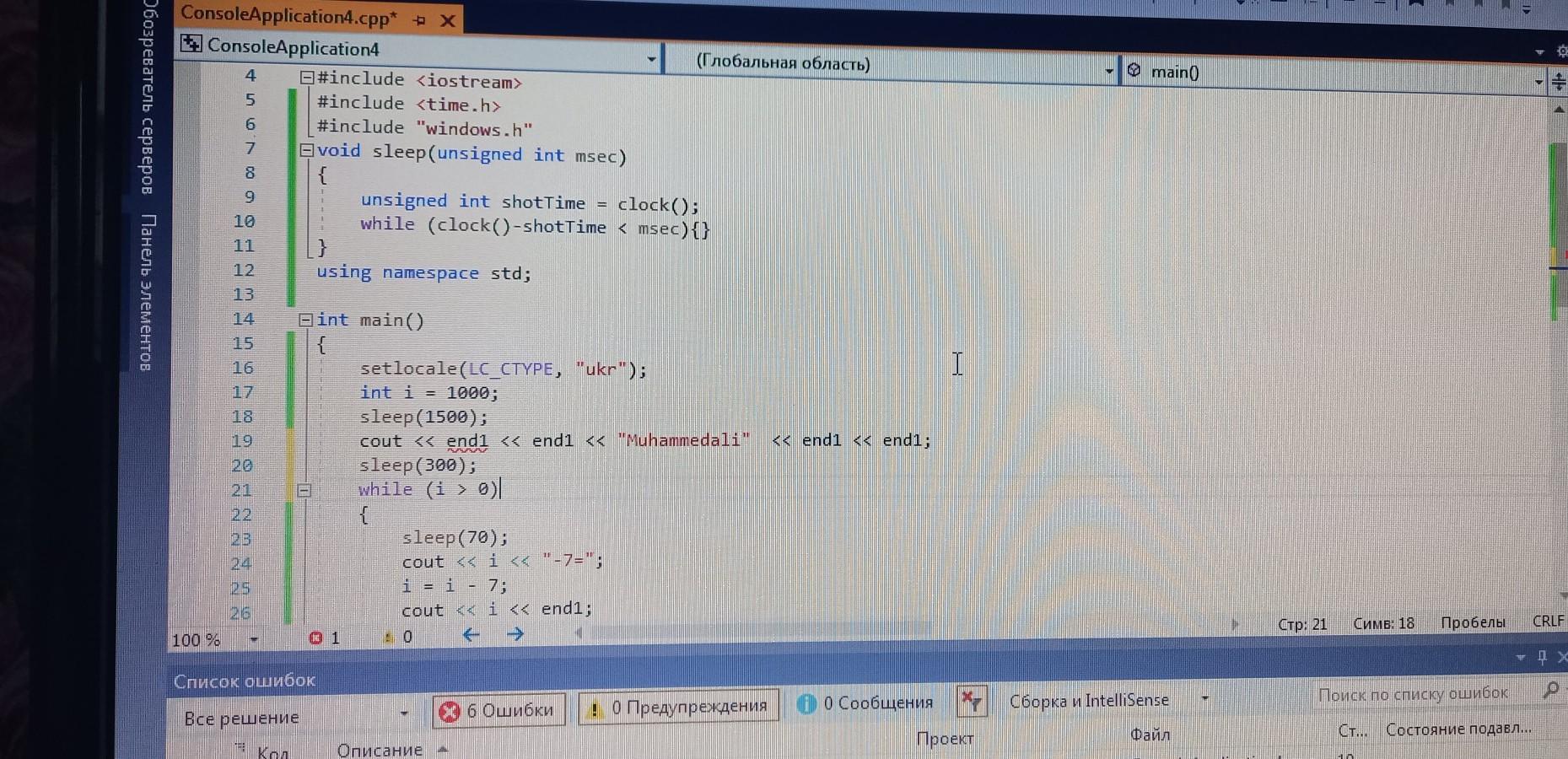
Task: Toggle the 0 Предупреждения filter
Action: point(678,708)
